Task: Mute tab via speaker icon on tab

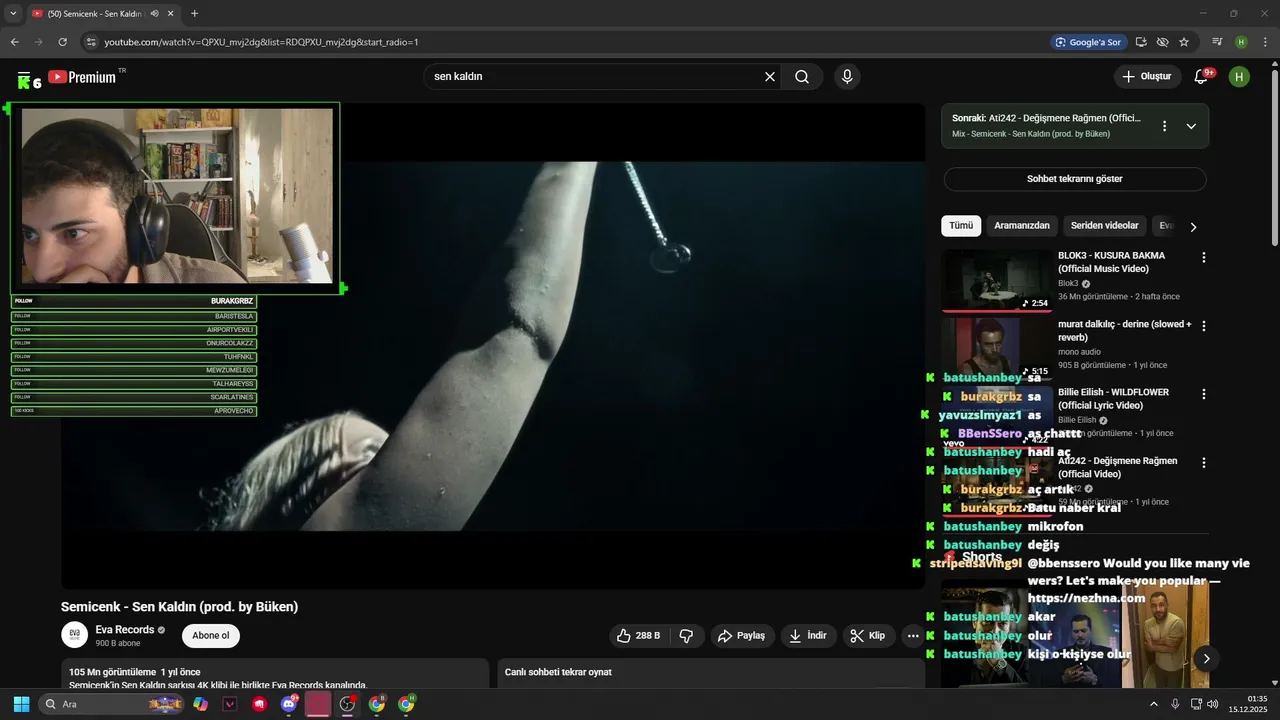Action: (154, 14)
